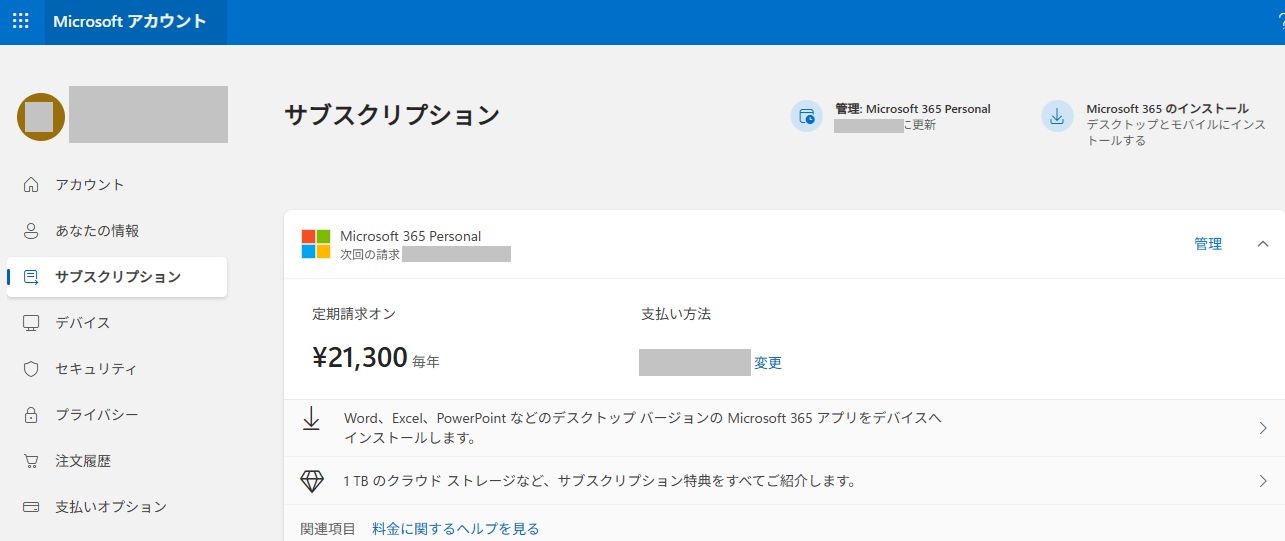
Task: Open the app launcher grid icon
Action: (21, 21)
